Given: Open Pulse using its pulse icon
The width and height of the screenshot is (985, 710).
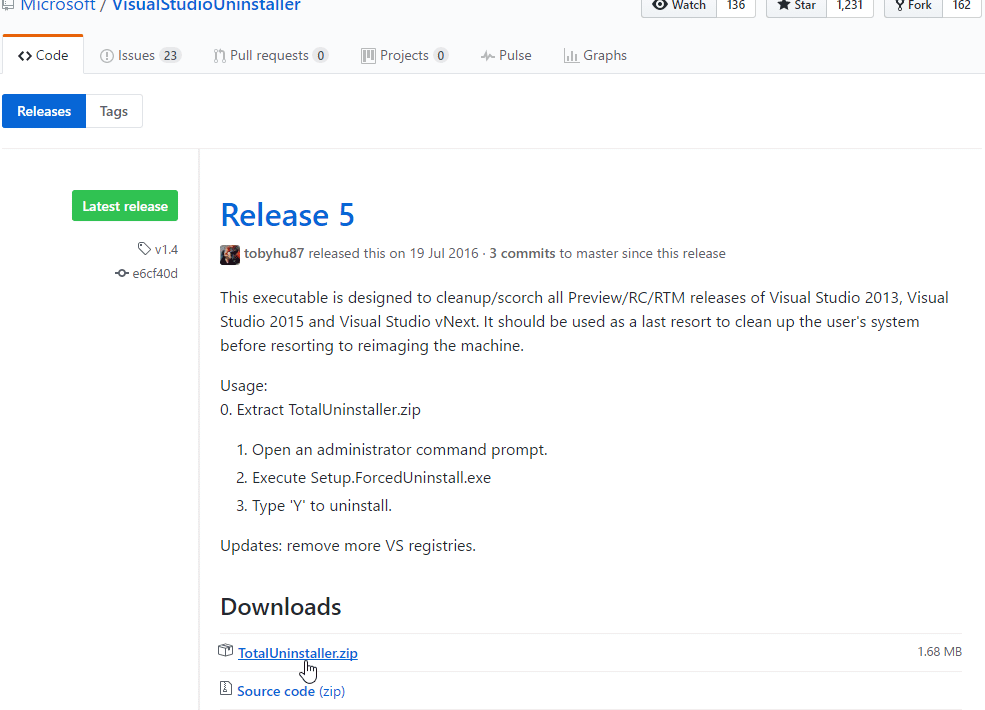Looking at the screenshot, I should 484,55.
